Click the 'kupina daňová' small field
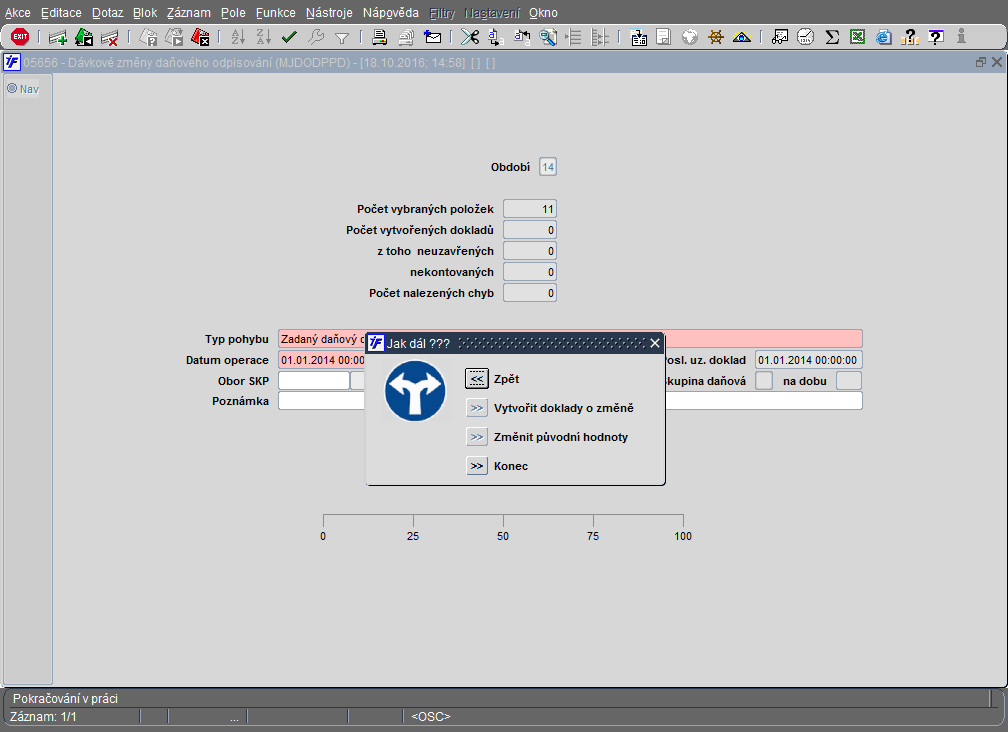 coord(764,380)
